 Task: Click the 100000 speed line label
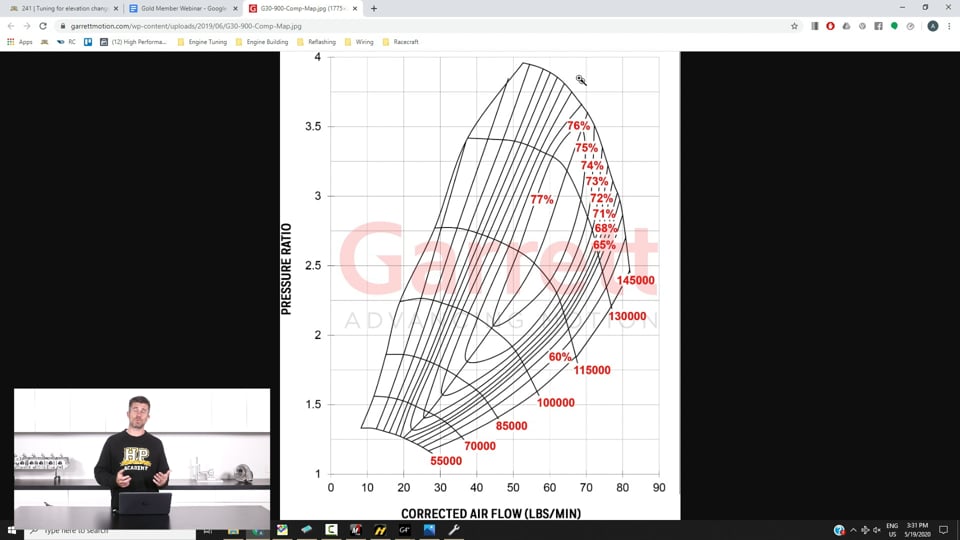tap(556, 403)
